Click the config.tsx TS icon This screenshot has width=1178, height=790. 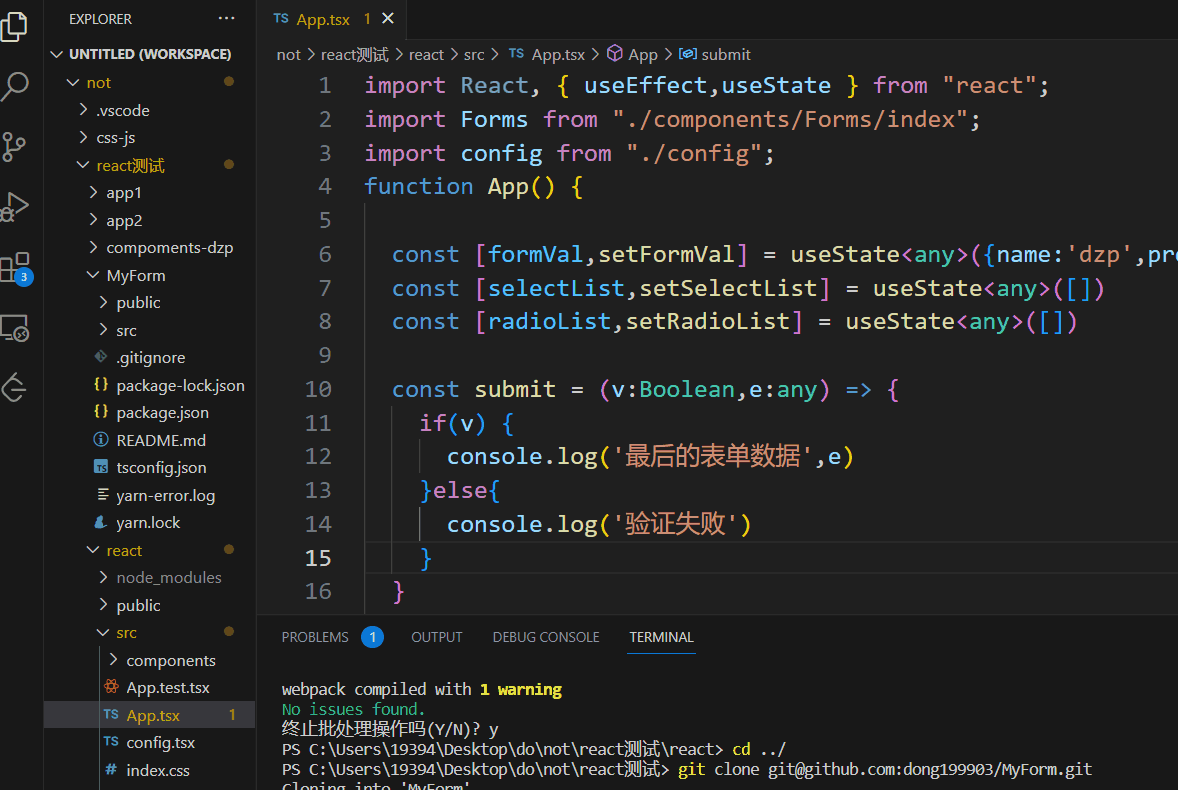point(111,741)
